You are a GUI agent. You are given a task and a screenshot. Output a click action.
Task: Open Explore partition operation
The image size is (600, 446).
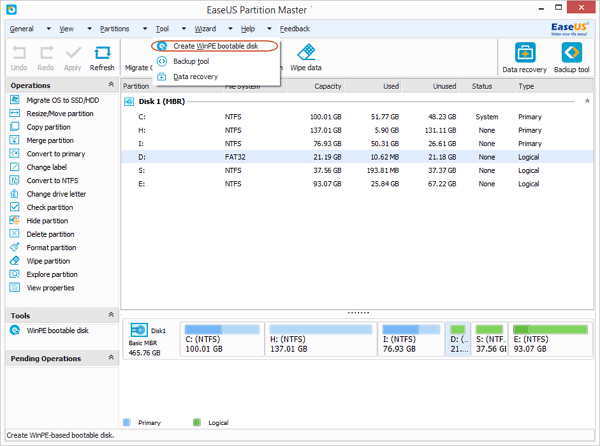[44, 274]
